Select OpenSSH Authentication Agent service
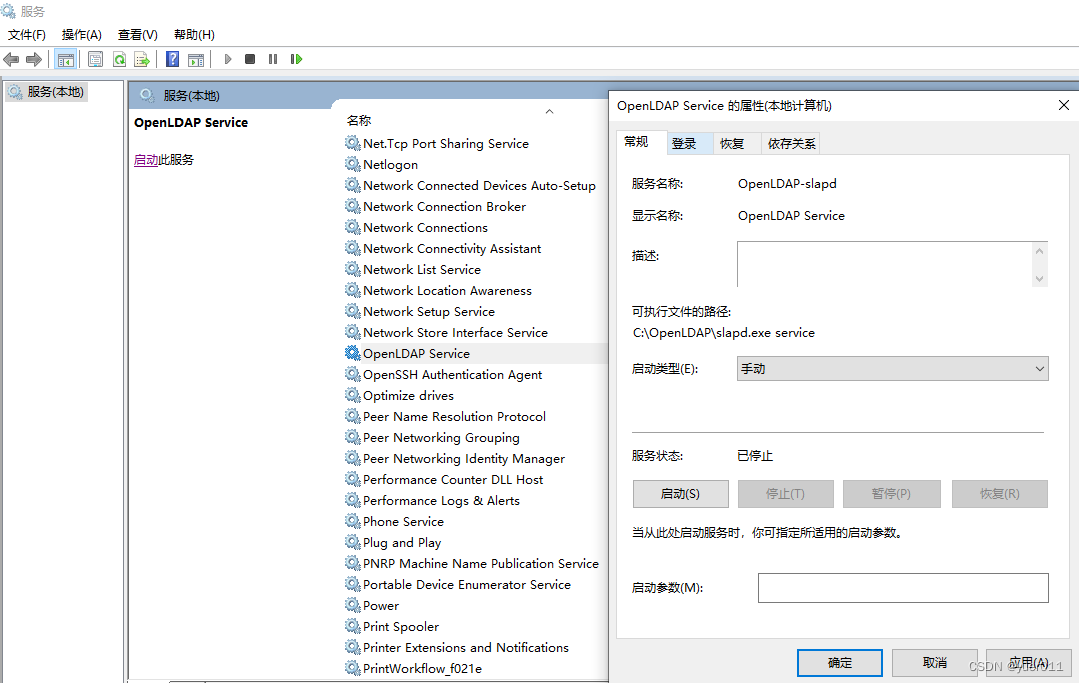The width and height of the screenshot is (1079, 683). pyautogui.click(x=452, y=374)
